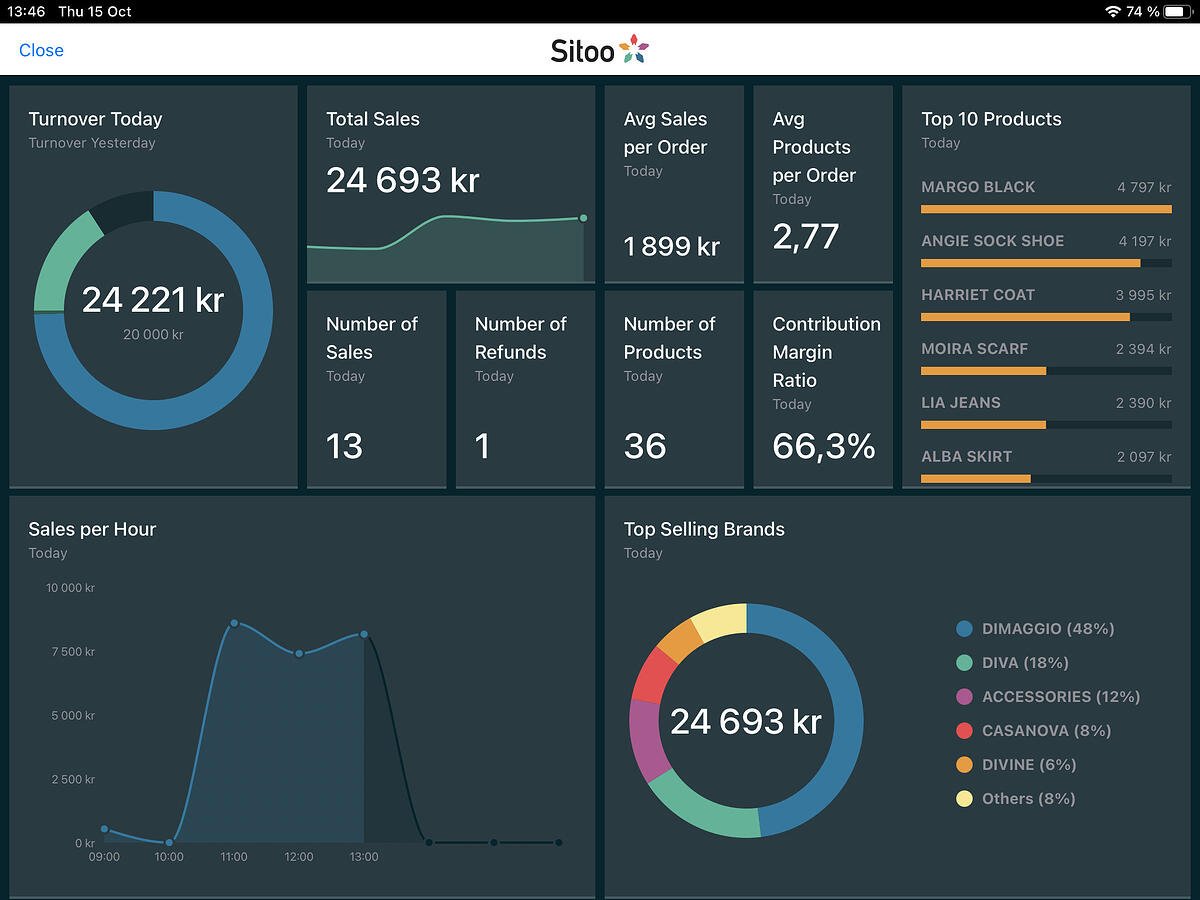1200x900 pixels.
Task: Select the DIMAGGIO (48%) legend label
Action: tap(1048, 629)
